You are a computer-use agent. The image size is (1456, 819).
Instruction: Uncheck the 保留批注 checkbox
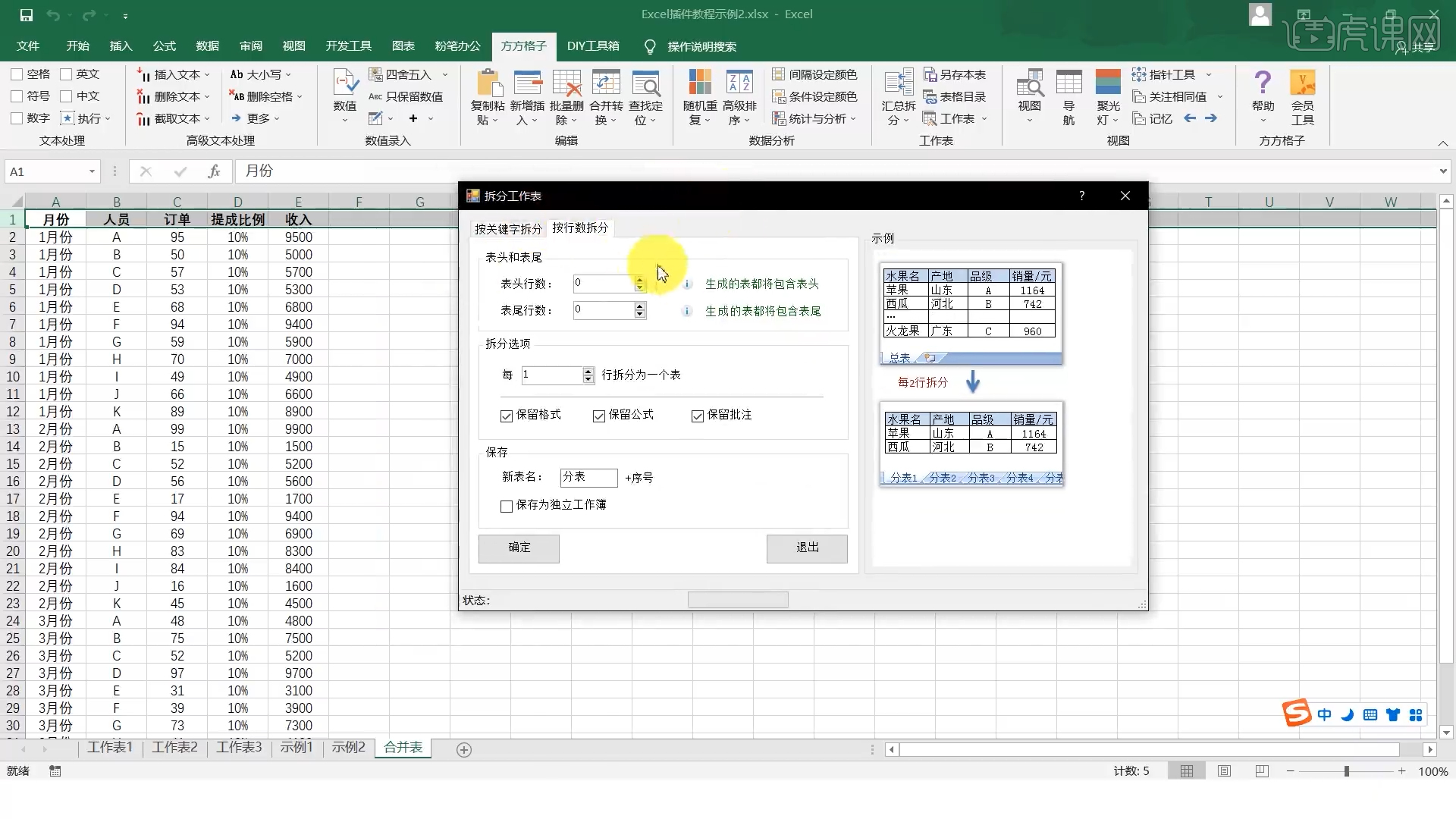tap(698, 416)
